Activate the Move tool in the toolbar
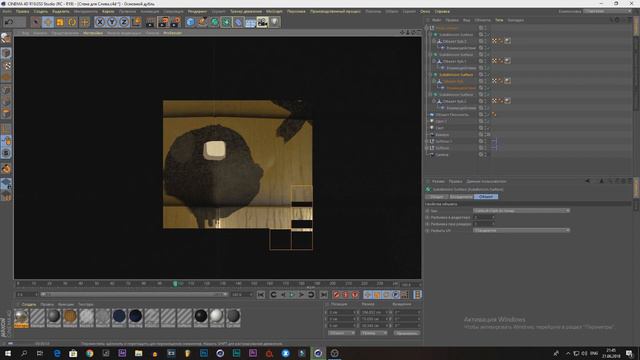The image size is (640, 360). [48, 22]
